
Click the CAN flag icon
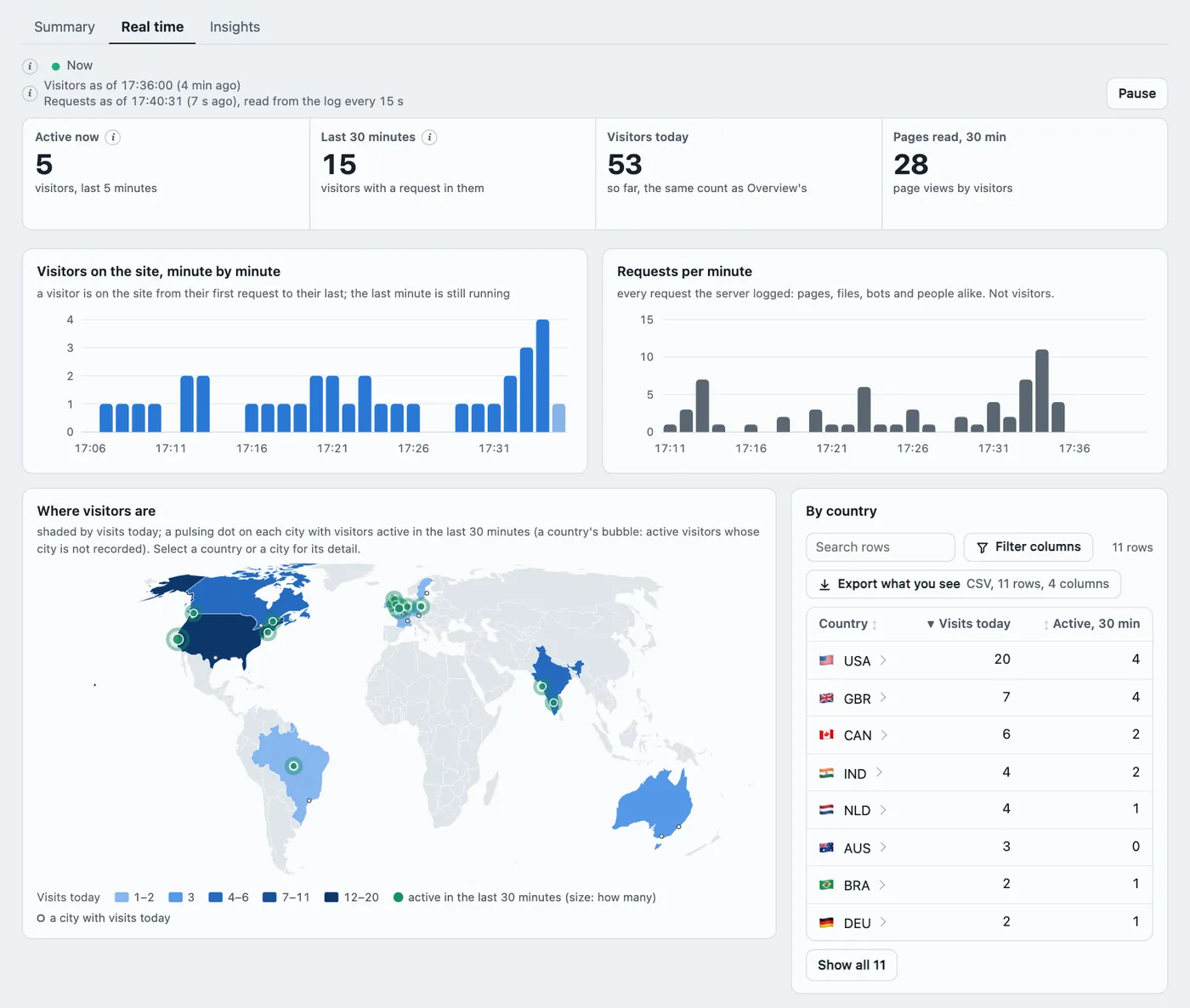click(x=826, y=735)
